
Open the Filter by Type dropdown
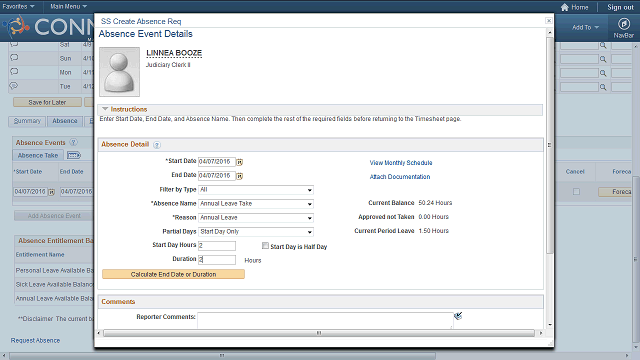click(256, 190)
